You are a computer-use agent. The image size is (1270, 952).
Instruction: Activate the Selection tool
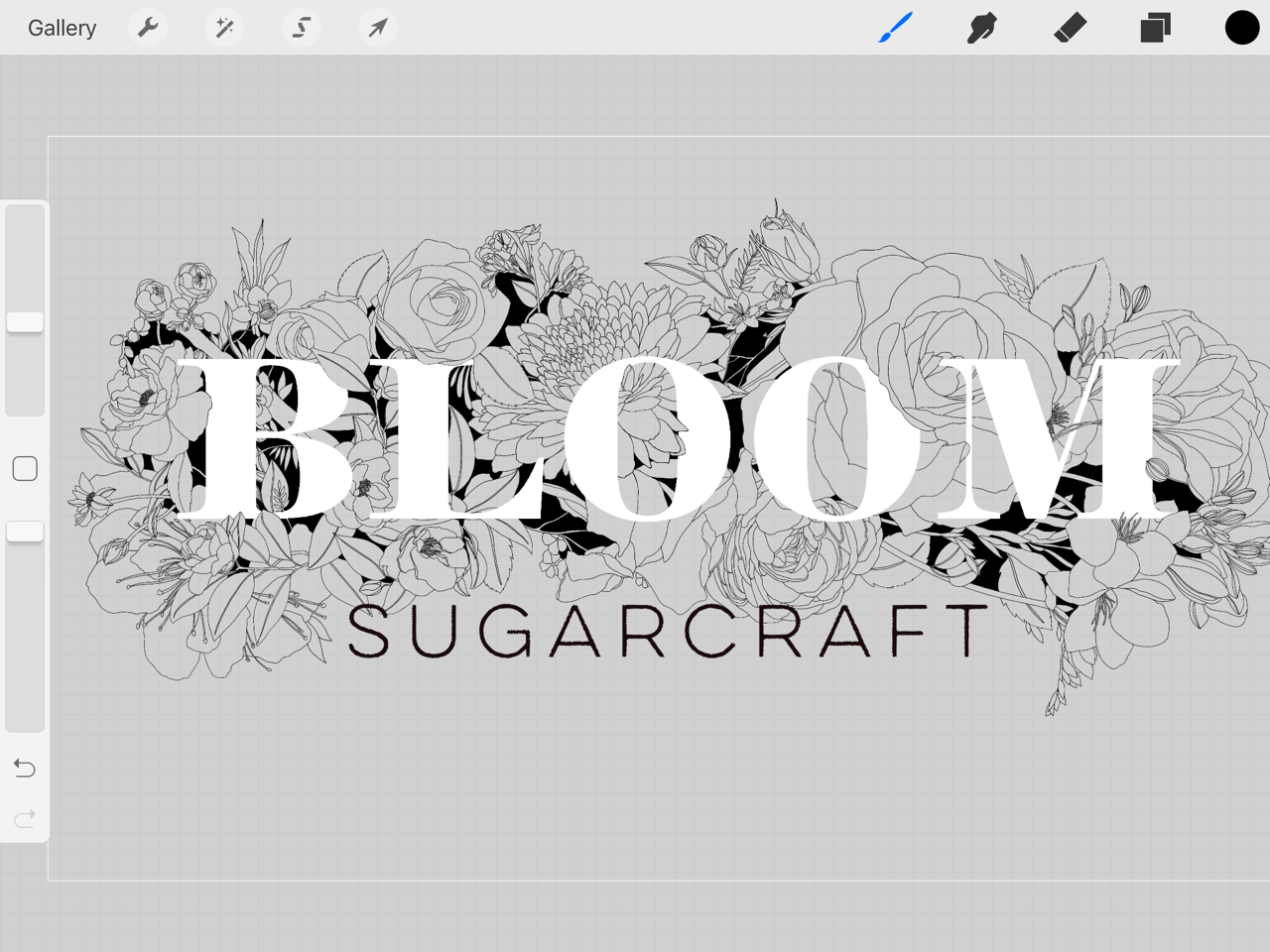click(x=302, y=28)
